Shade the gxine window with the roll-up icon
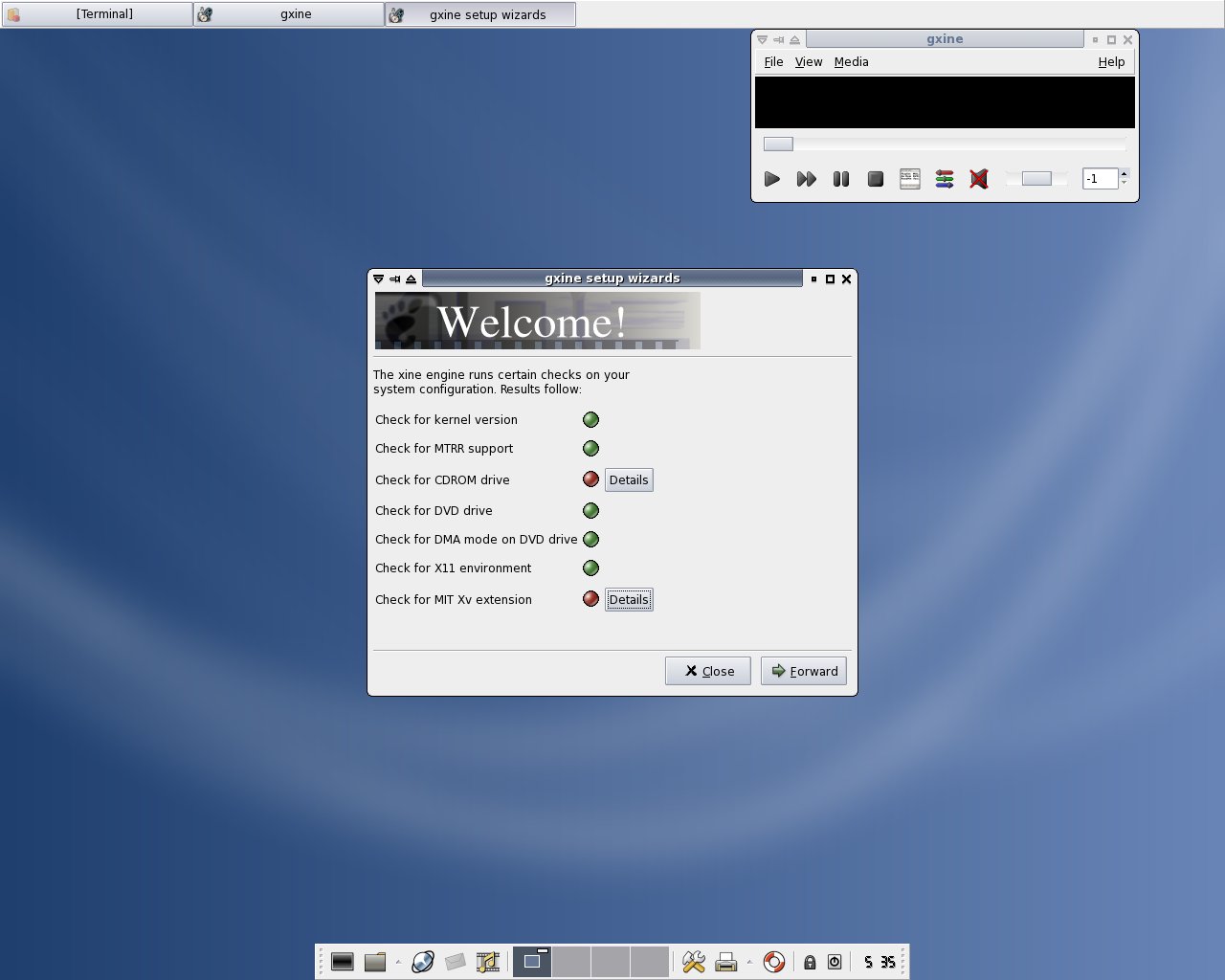Image resolution: width=1225 pixels, height=980 pixels. (x=794, y=40)
